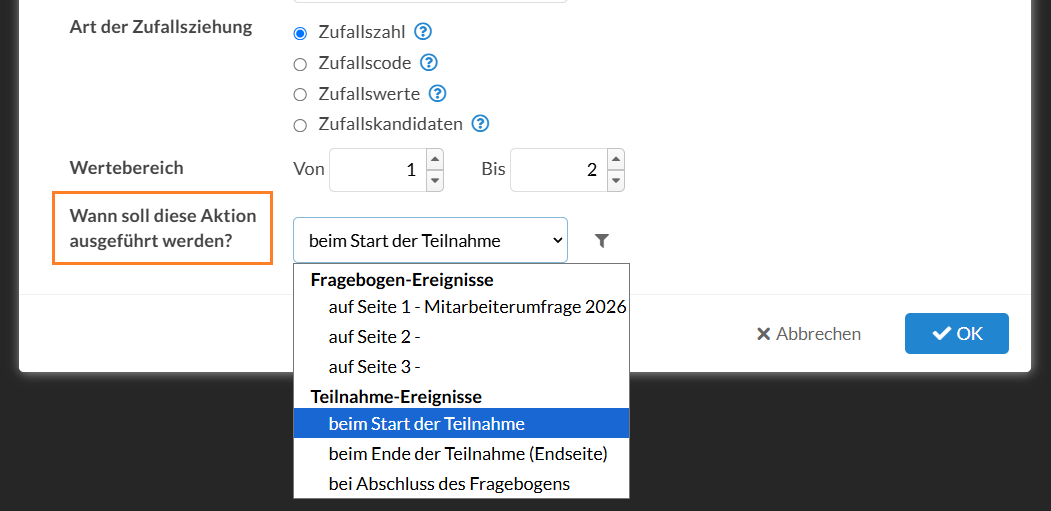Choose 'auf Seite 1 - Mitarbeiterumfrage 2026'
The image size is (1051, 511).
461,307
